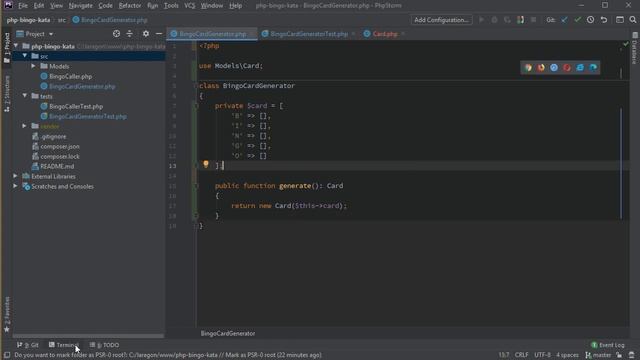Click the Debug toolbar icon
640x360 pixels.
coord(494,20)
